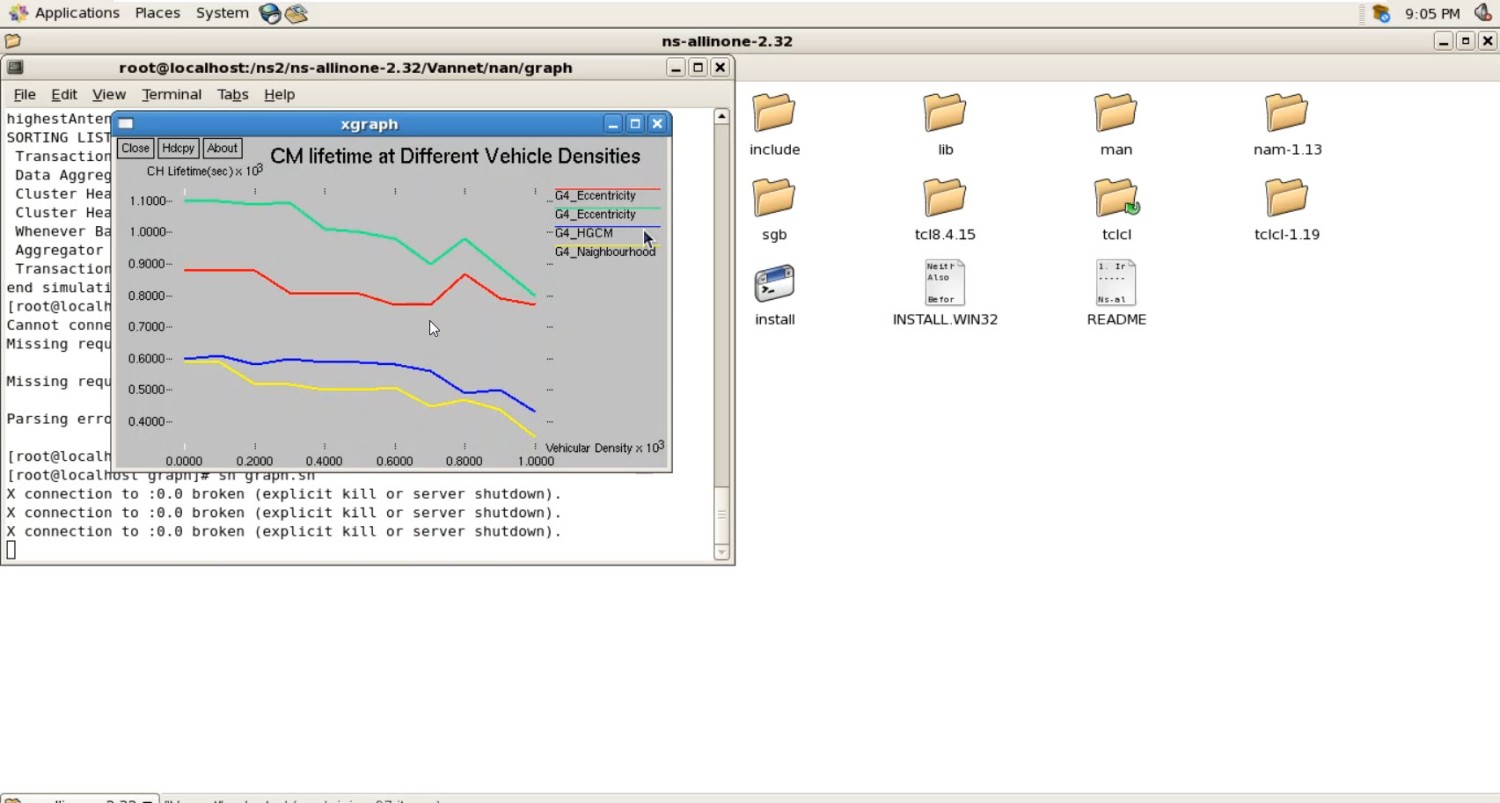Click the terminal scrollbar down arrow
Screen dimensions: 1500x803
point(722,552)
